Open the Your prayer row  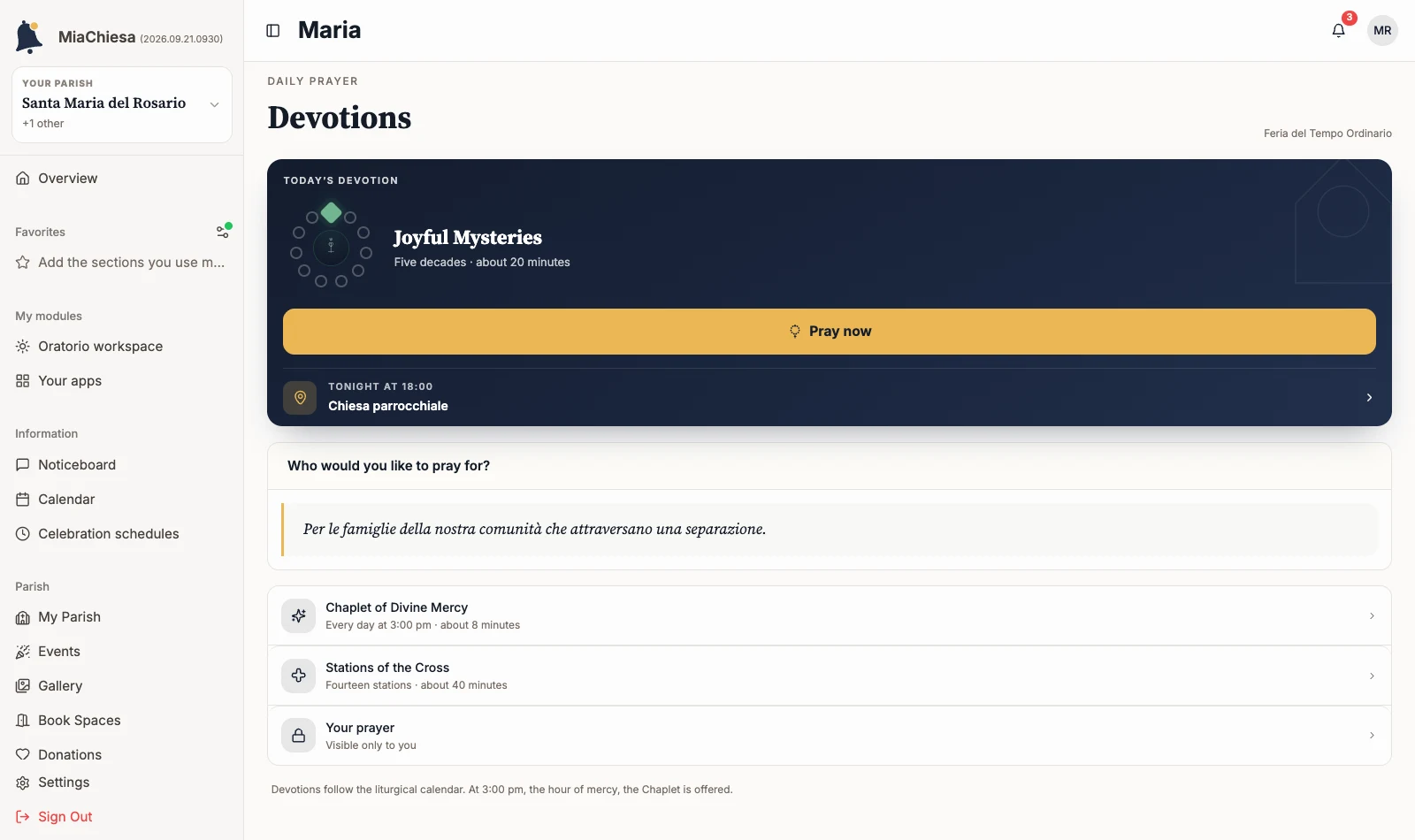tap(830, 736)
